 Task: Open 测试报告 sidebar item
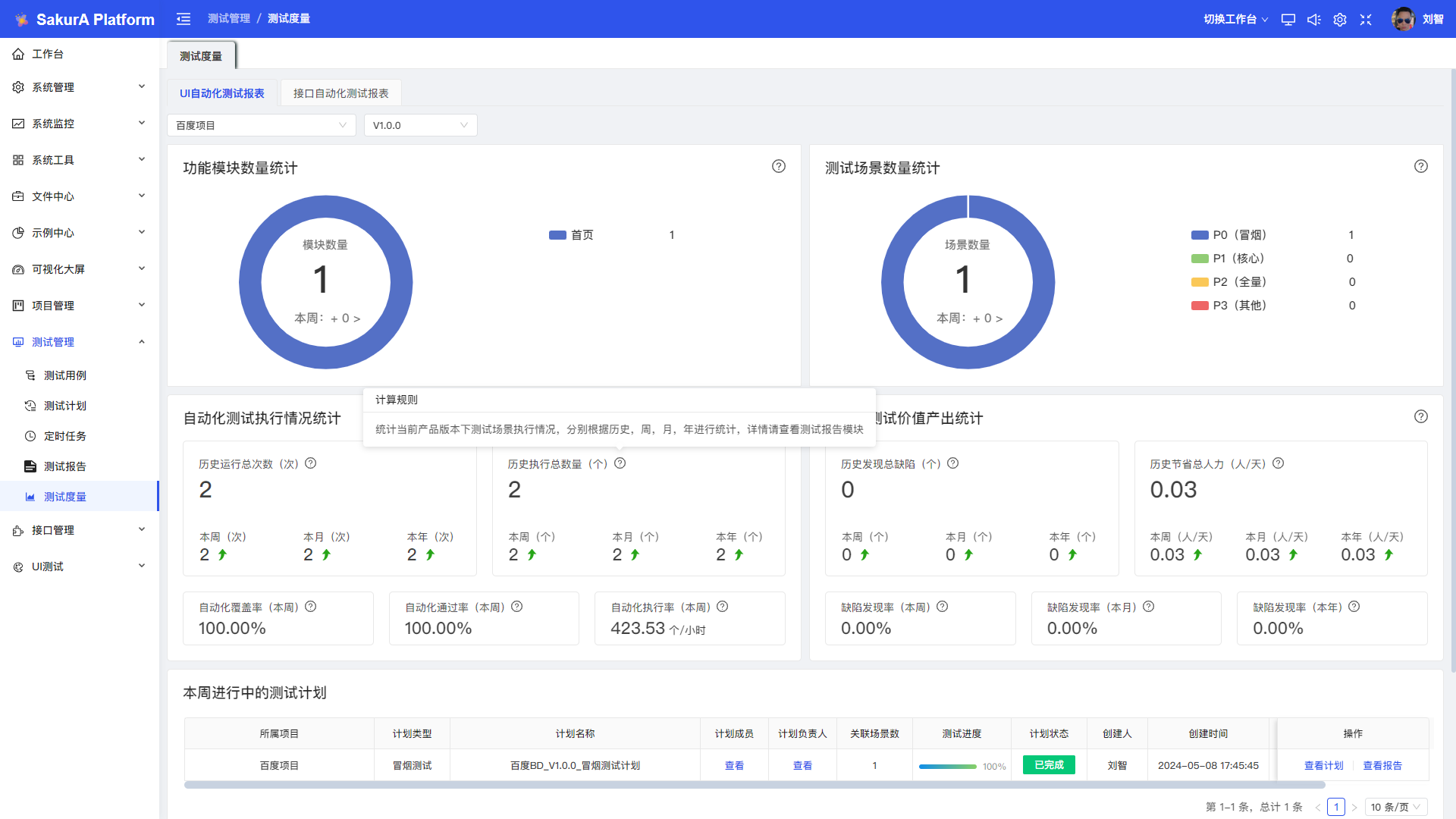[x=80, y=466]
